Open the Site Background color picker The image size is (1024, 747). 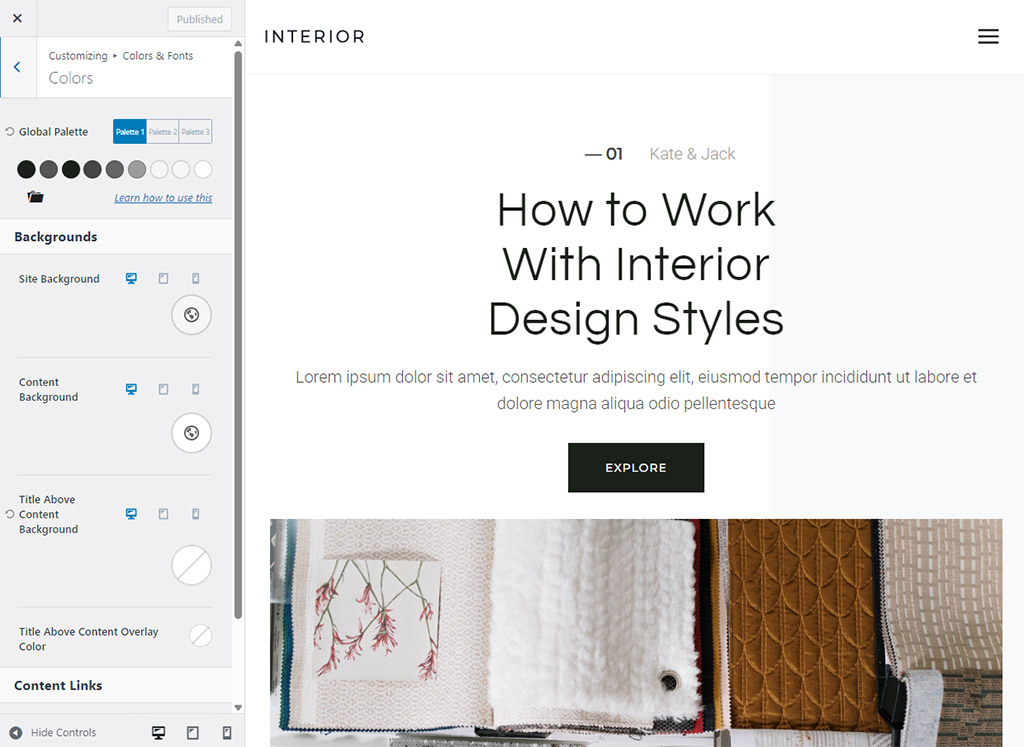[x=191, y=315]
